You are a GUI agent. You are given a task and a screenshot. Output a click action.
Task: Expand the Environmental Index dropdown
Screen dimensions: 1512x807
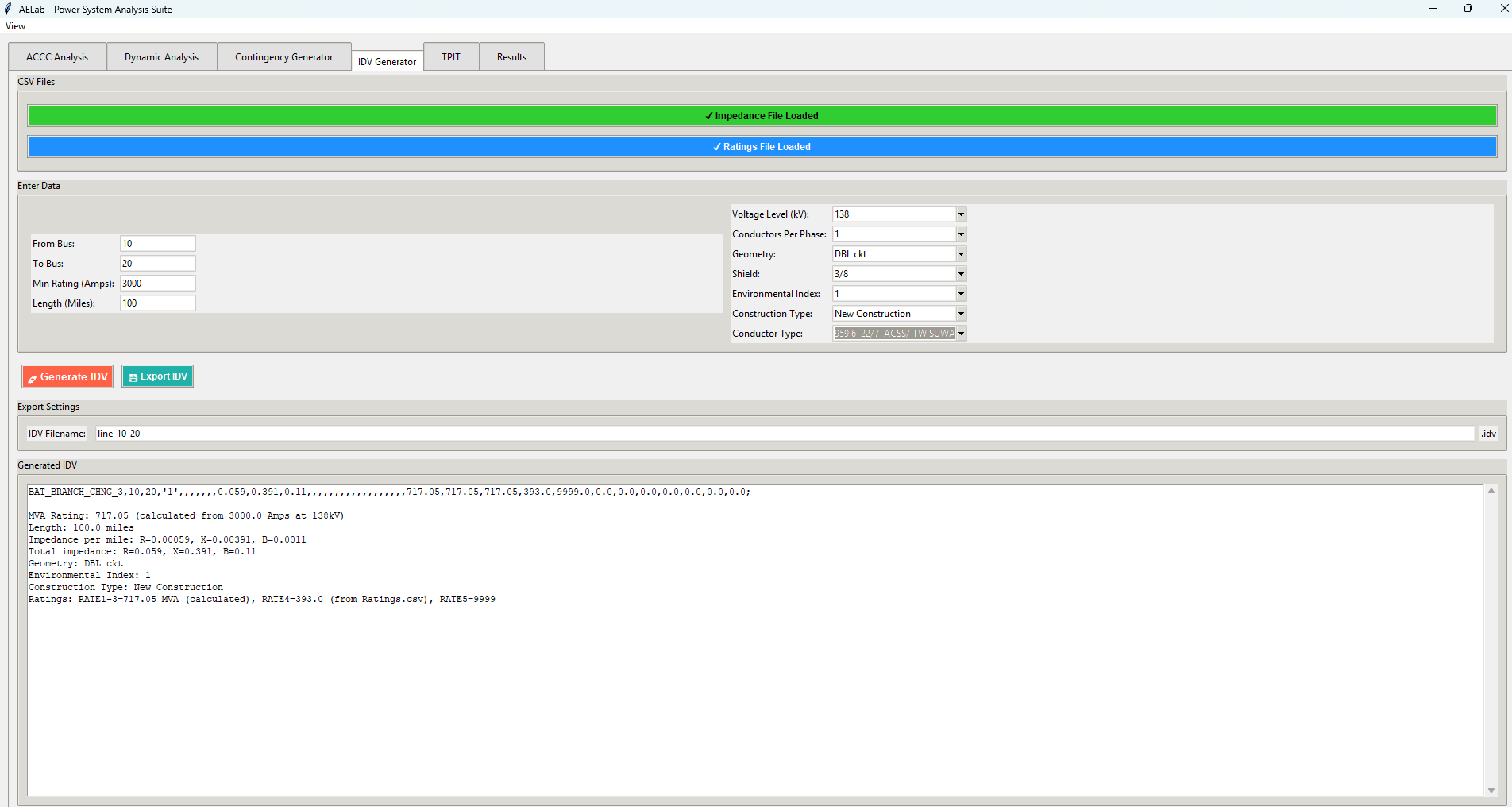(961, 294)
